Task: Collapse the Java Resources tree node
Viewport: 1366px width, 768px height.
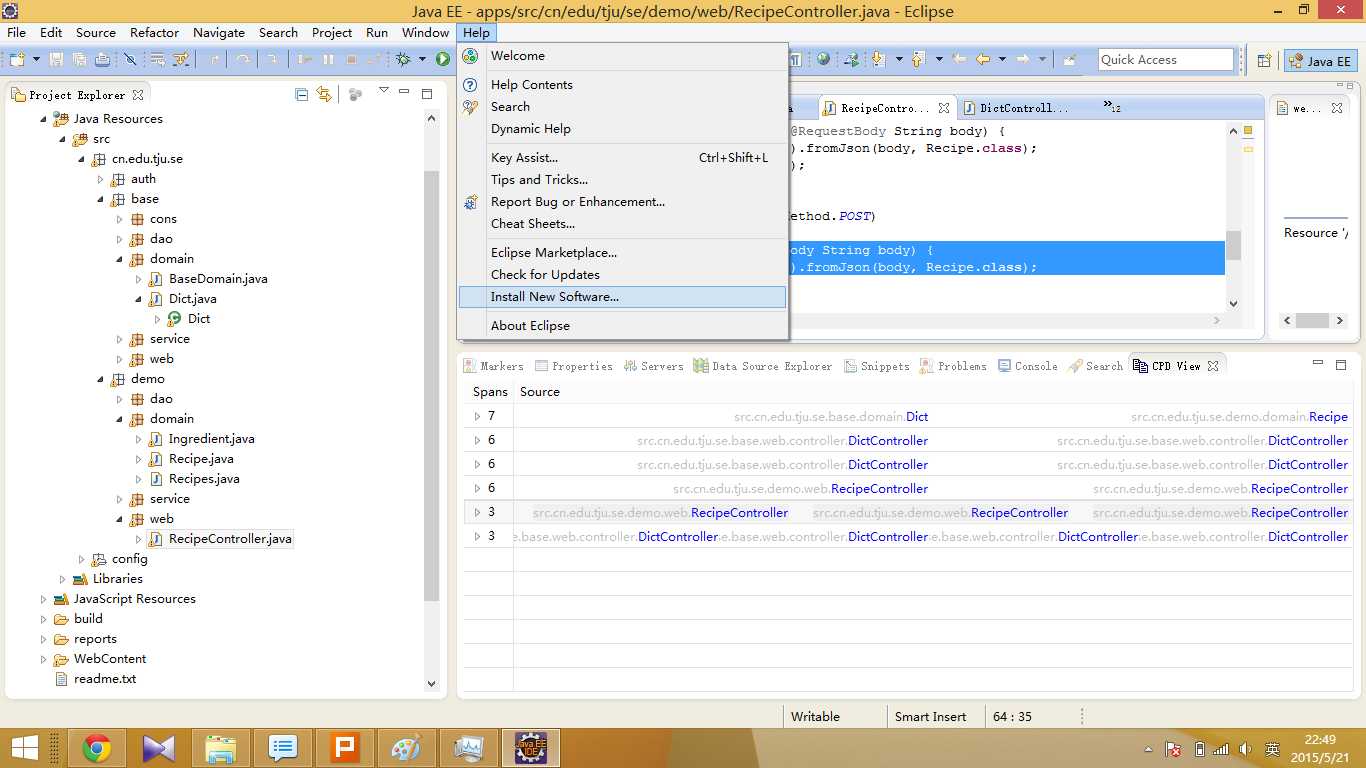Action: pyautogui.click(x=43, y=119)
